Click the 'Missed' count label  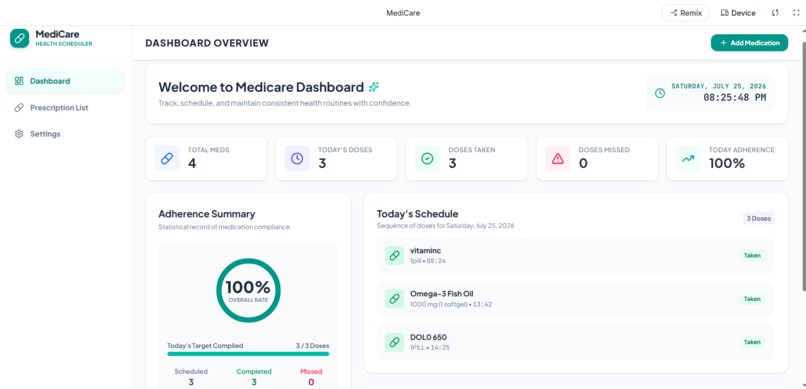point(311,372)
